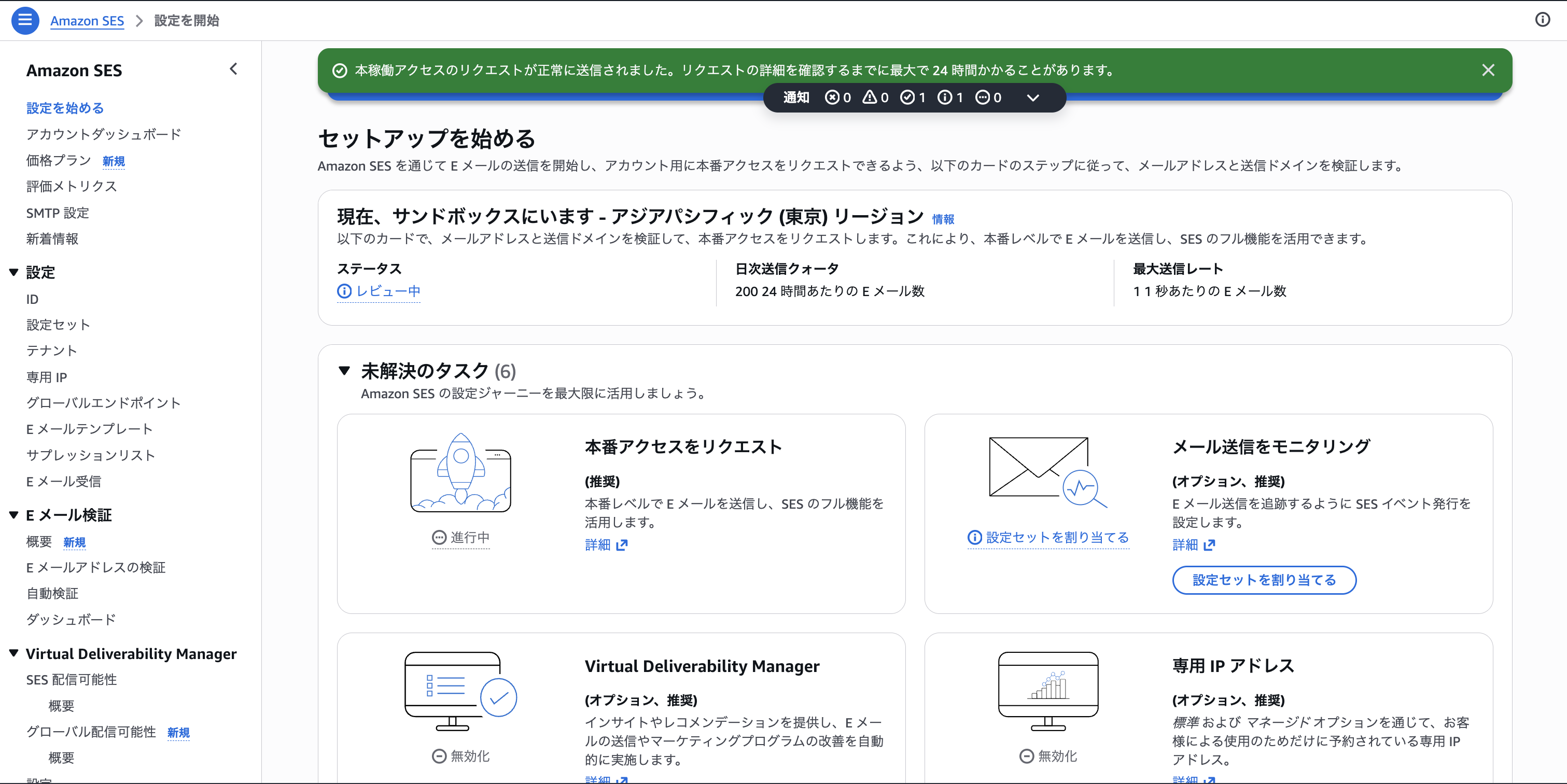Open 設定セット in the sidebar
This screenshot has height=784, width=1567.
click(59, 325)
